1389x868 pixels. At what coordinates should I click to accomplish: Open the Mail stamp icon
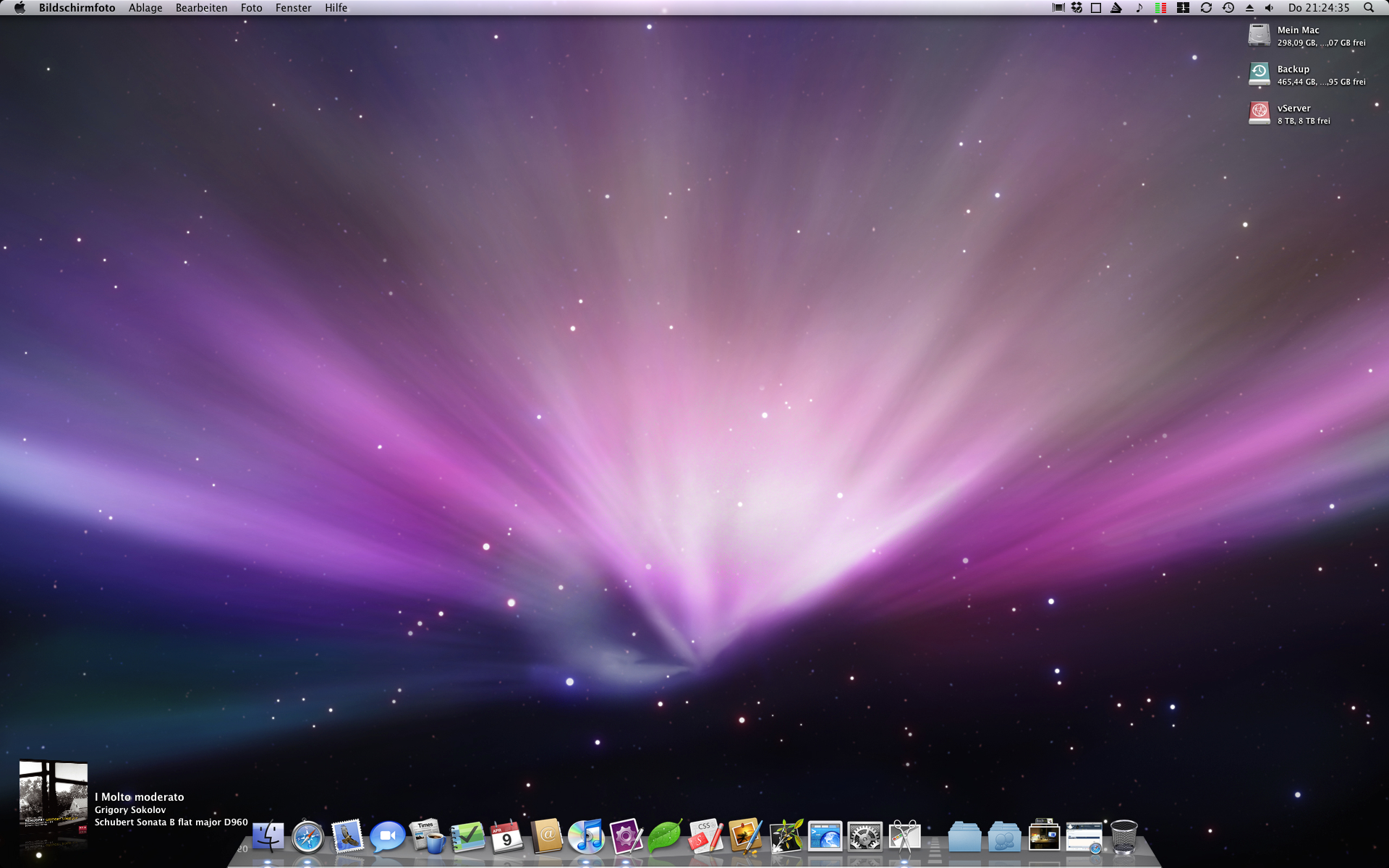(347, 837)
